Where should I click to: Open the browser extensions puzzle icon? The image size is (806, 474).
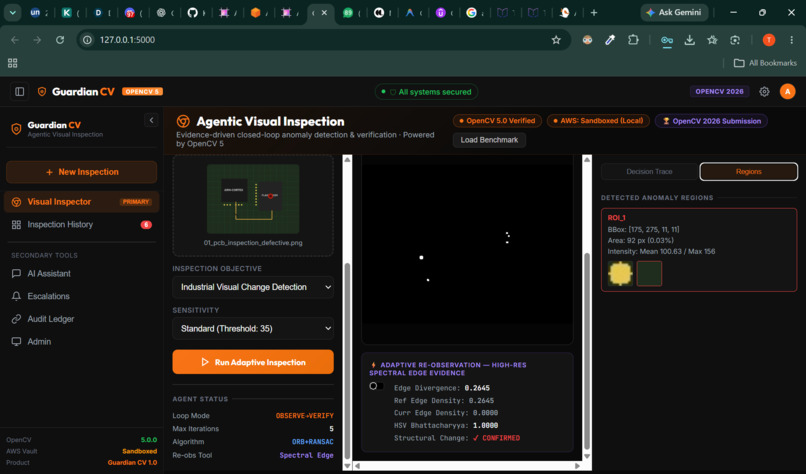point(633,40)
